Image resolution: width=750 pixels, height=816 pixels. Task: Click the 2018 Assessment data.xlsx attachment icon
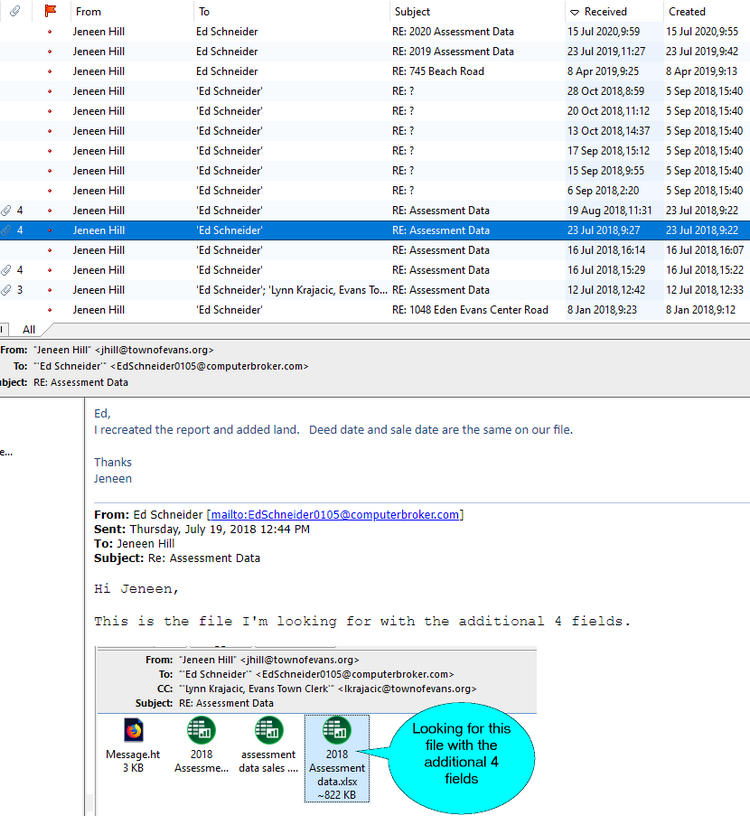click(x=337, y=730)
